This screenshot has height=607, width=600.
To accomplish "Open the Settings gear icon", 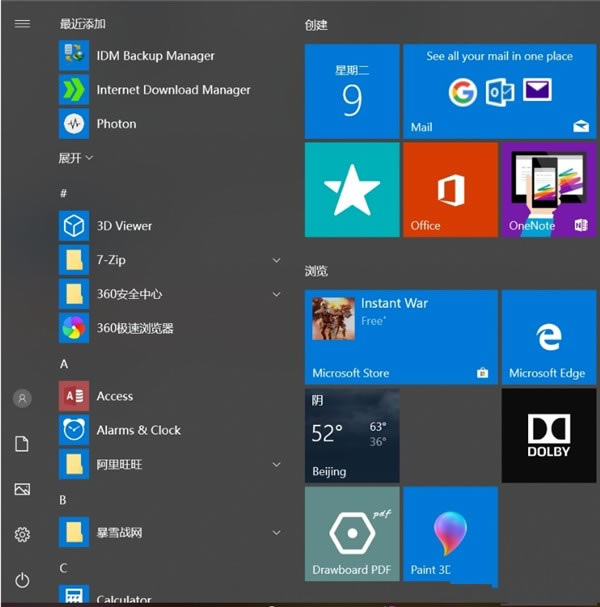I will [22, 535].
